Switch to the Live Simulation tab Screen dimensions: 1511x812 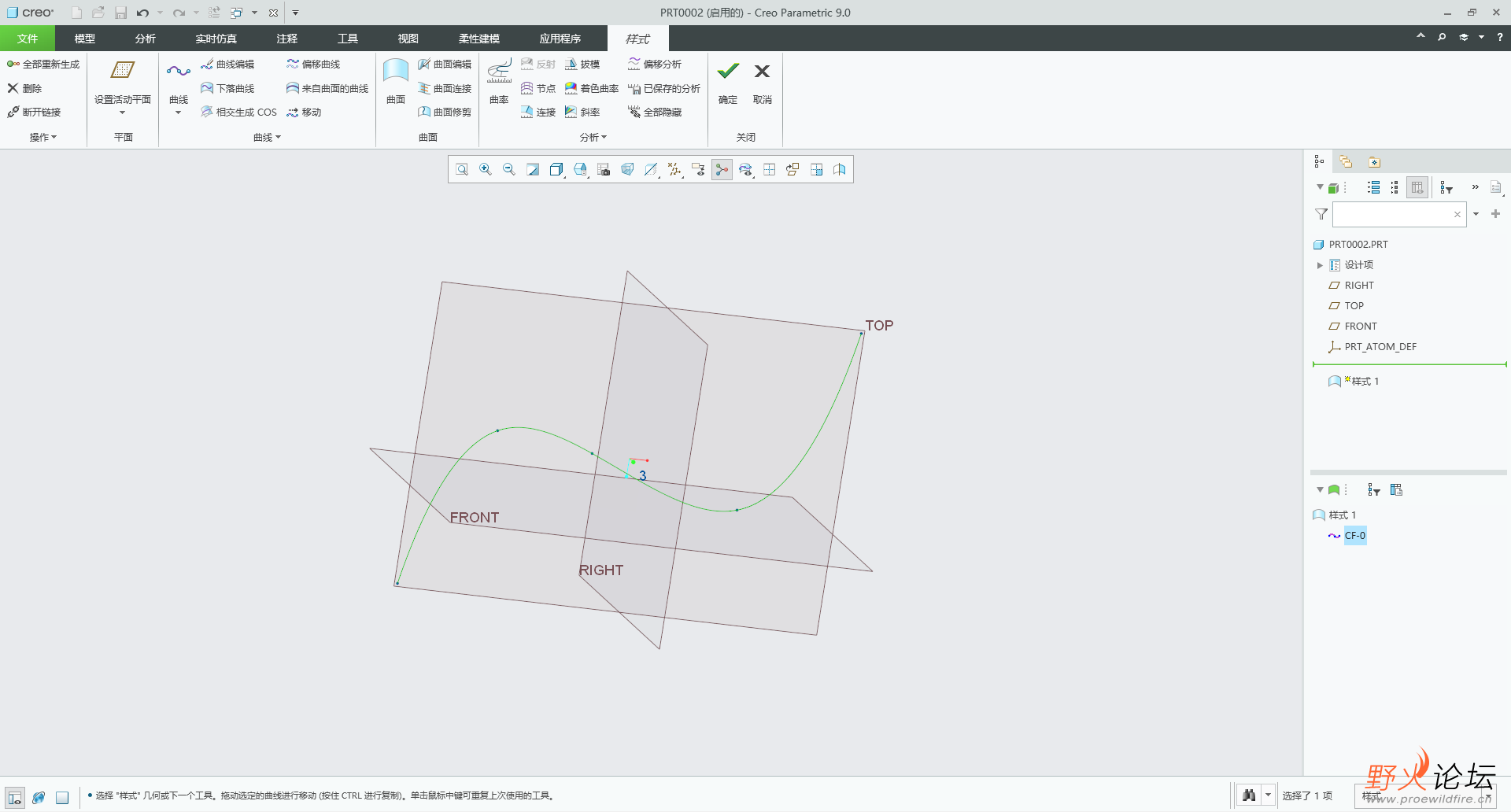pyautogui.click(x=216, y=39)
